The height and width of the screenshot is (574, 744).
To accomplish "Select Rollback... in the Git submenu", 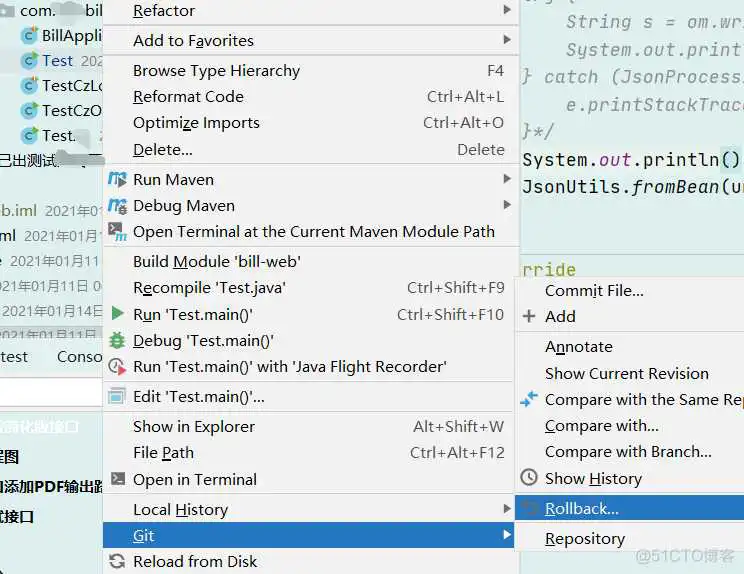I will 582,509.
